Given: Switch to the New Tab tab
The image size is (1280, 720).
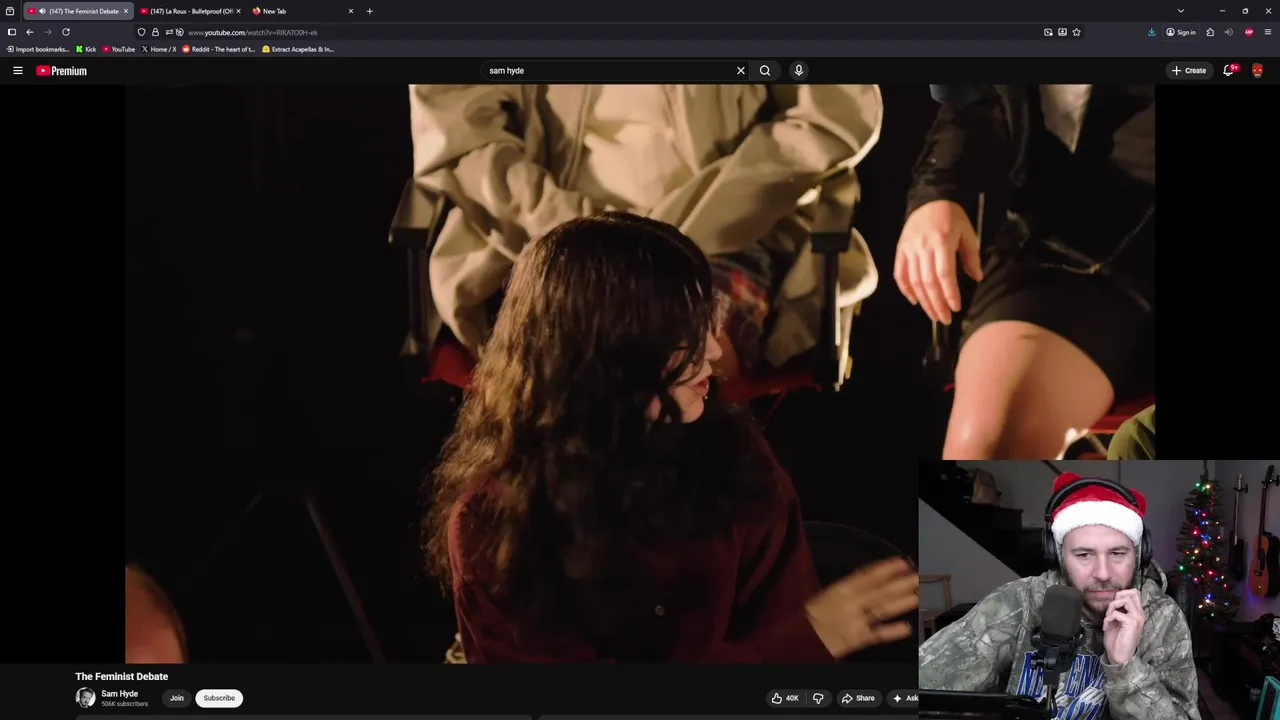Looking at the screenshot, I should (300, 11).
